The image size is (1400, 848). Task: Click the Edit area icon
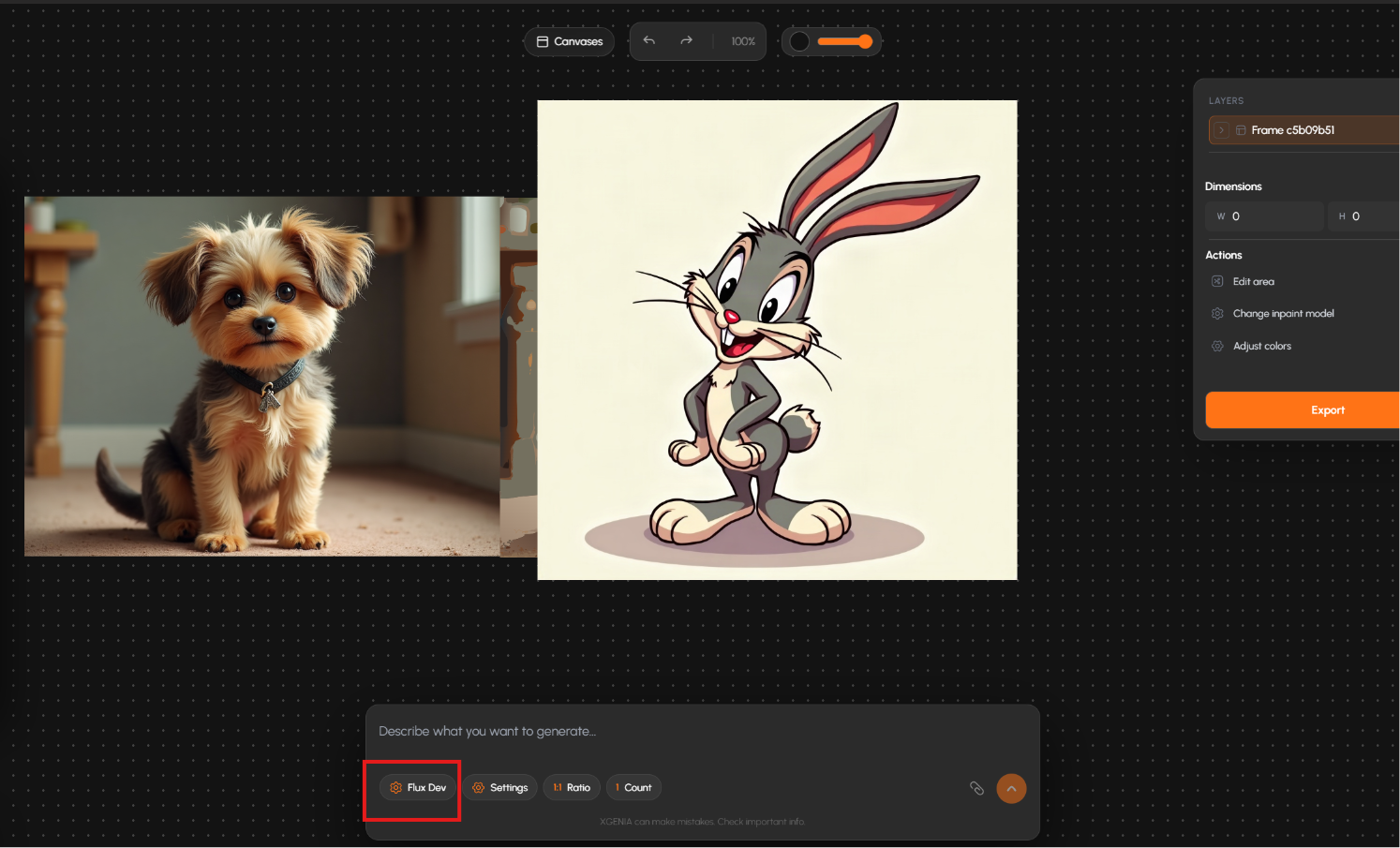click(x=1217, y=281)
